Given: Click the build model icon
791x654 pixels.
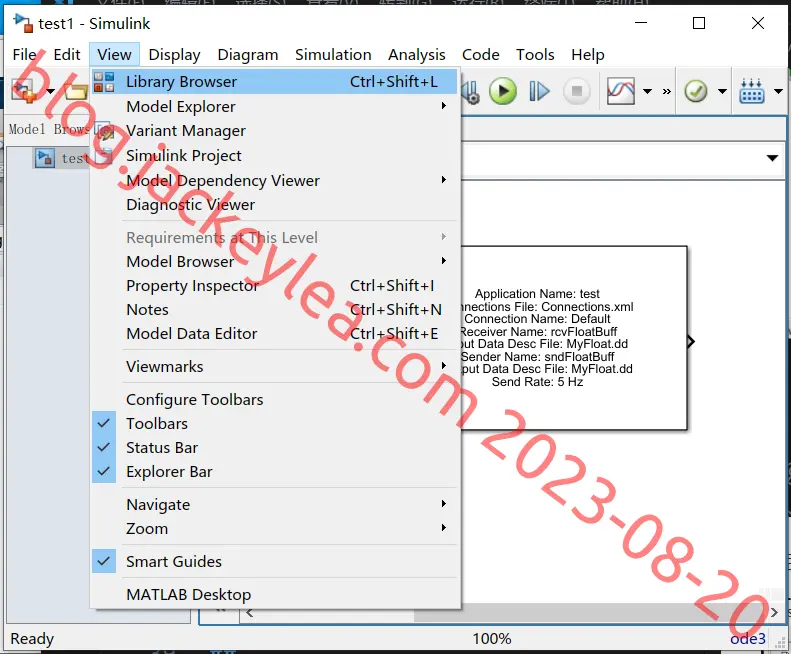Looking at the screenshot, I should (752, 91).
